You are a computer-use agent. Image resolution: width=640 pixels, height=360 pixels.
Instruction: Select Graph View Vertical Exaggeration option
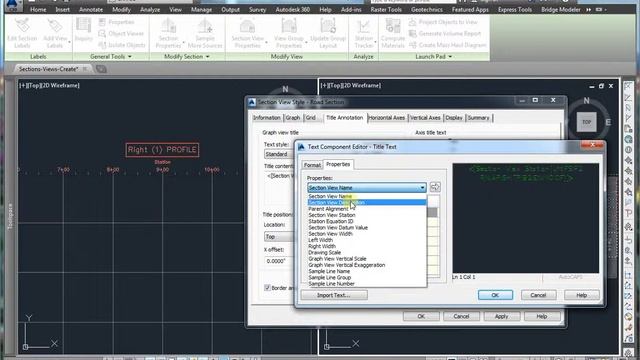tap(367, 265)
